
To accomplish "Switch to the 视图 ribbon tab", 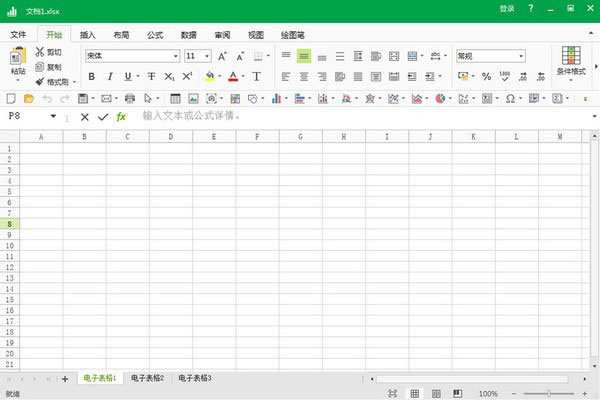I will point(256,35).
